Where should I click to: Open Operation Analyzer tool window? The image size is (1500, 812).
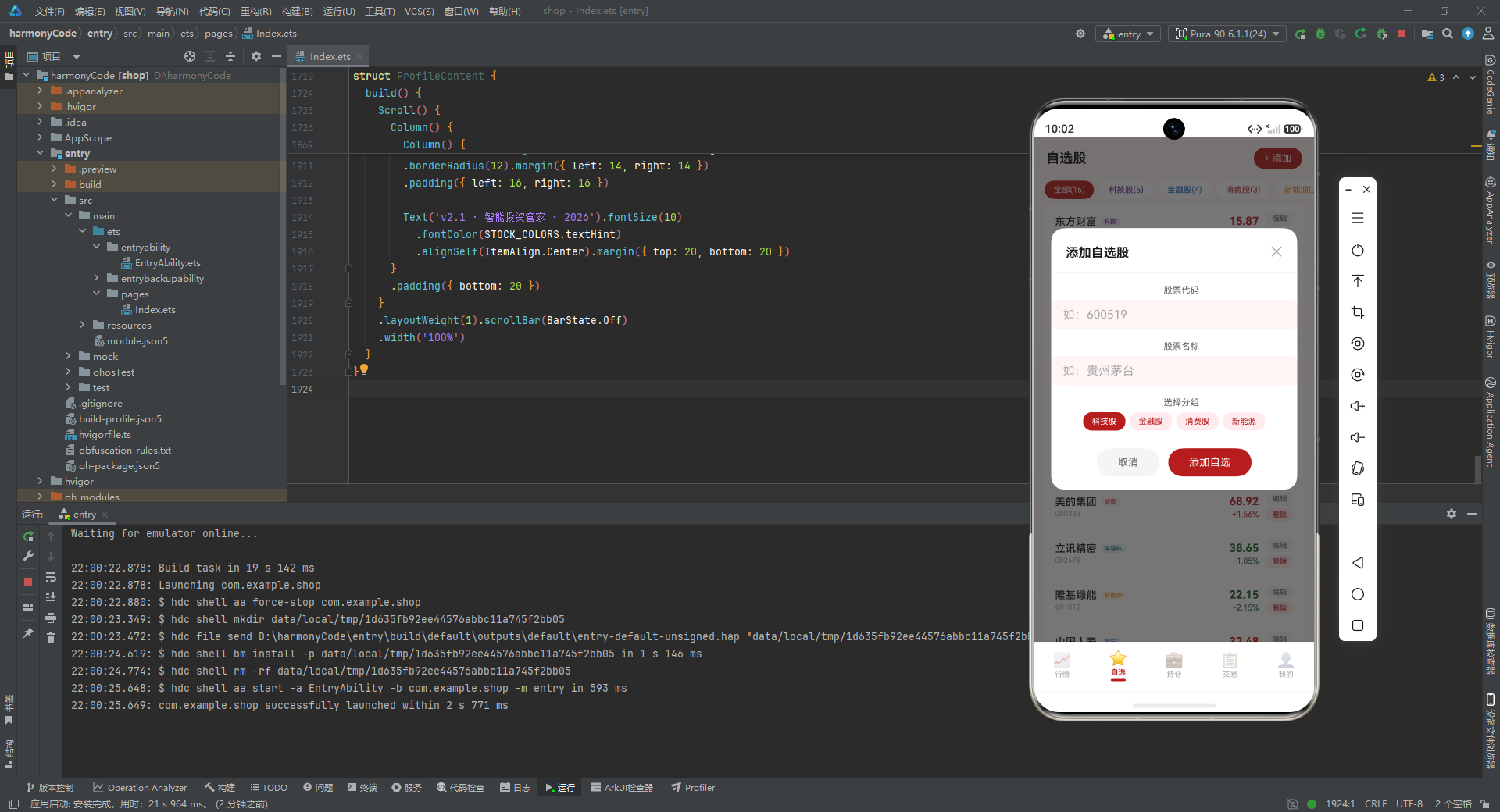[140, 788]
